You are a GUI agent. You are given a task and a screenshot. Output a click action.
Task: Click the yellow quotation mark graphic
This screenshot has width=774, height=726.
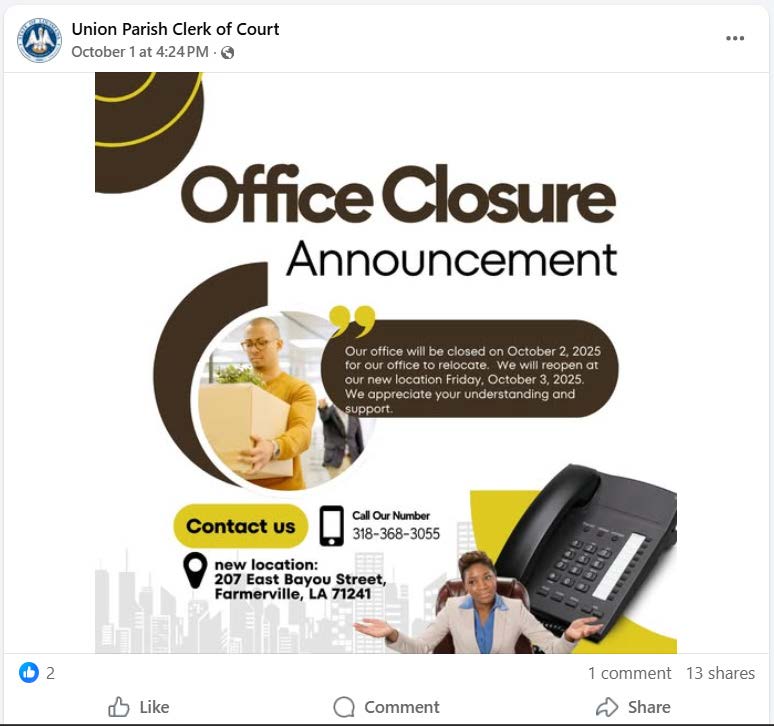click(x=352, y=321)
